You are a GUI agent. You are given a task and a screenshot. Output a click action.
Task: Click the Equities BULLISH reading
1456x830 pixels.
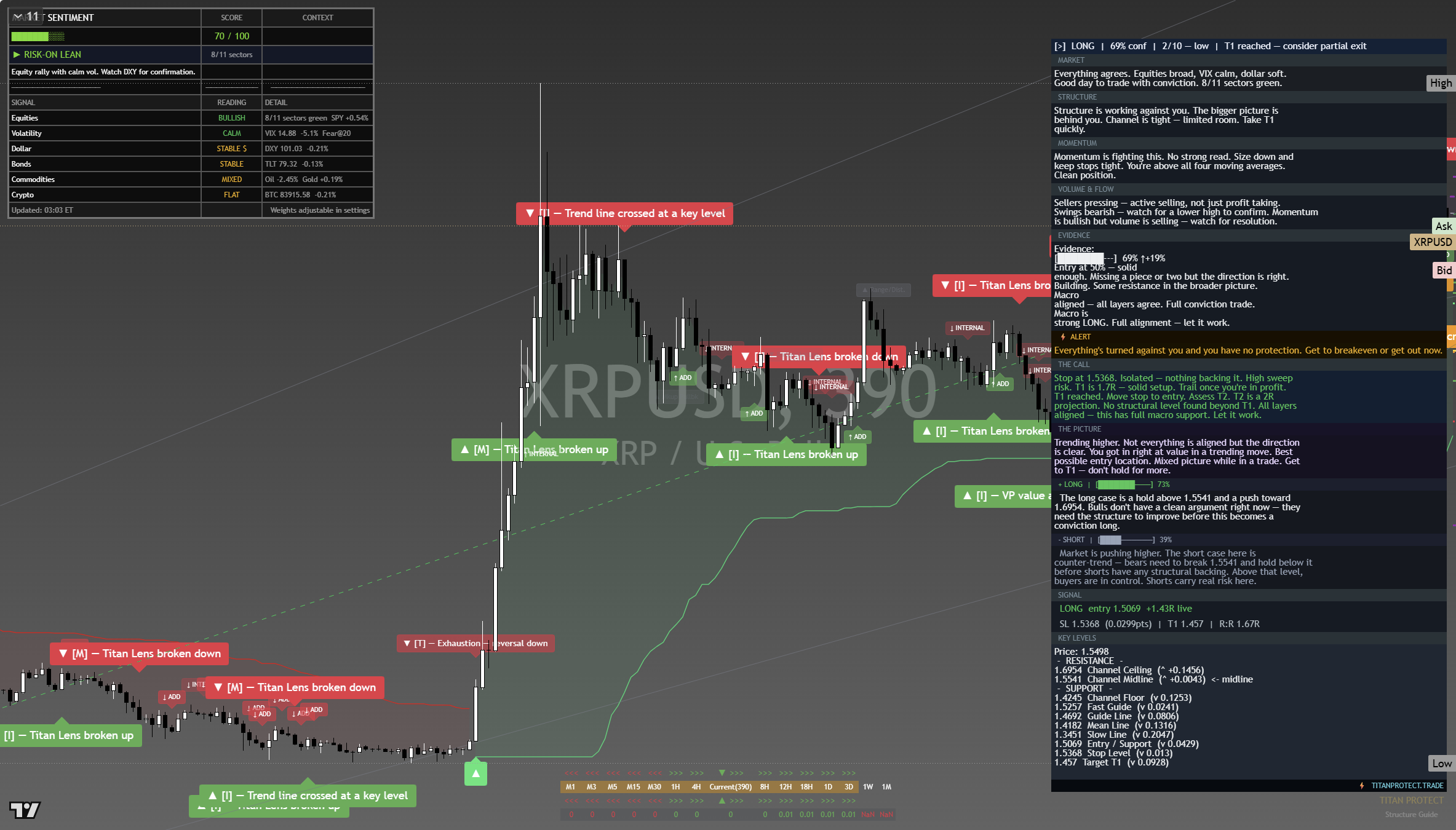point(231,118)
